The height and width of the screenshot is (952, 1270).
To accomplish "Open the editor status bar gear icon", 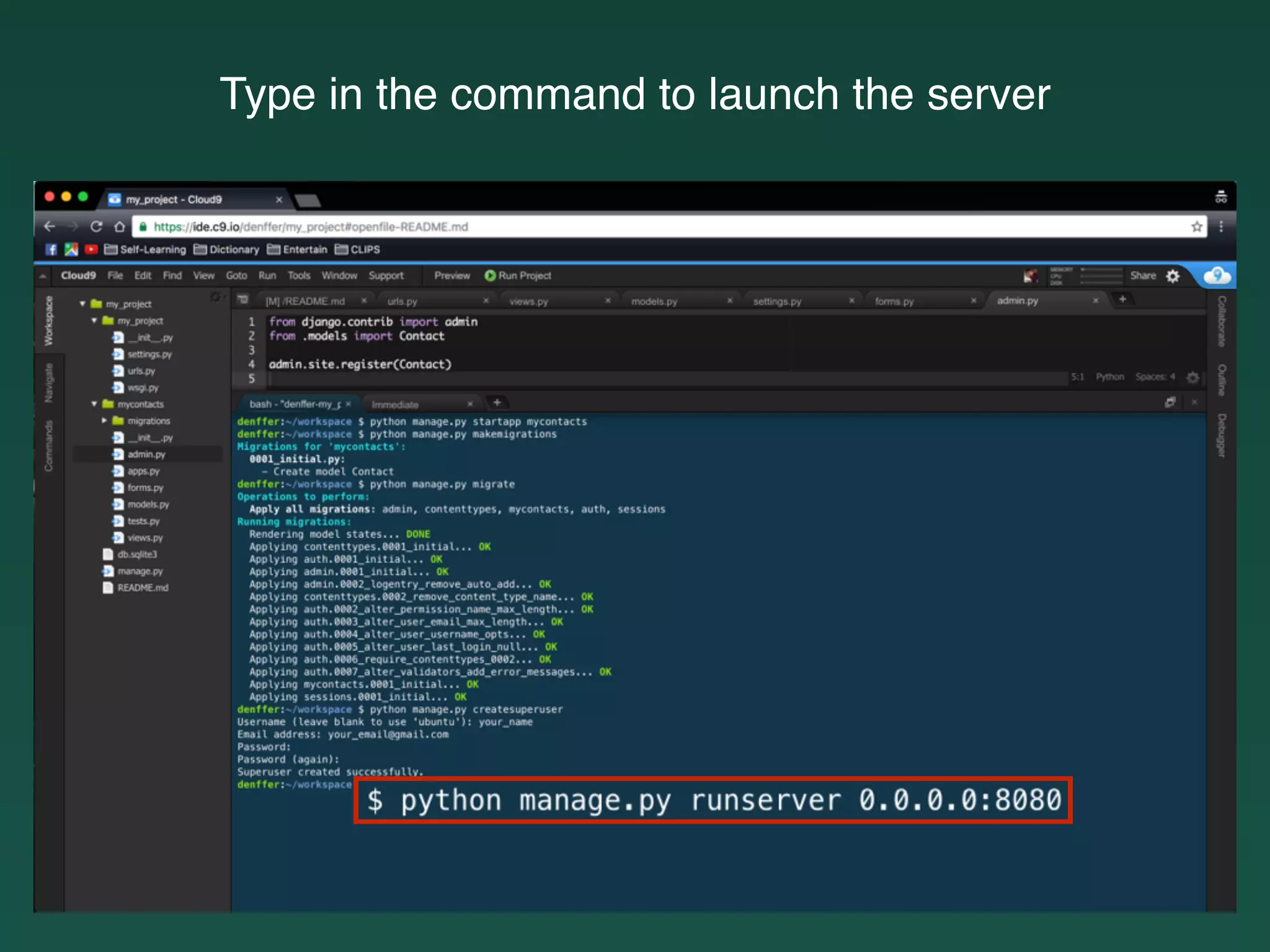I will [x=1192, y=377].
